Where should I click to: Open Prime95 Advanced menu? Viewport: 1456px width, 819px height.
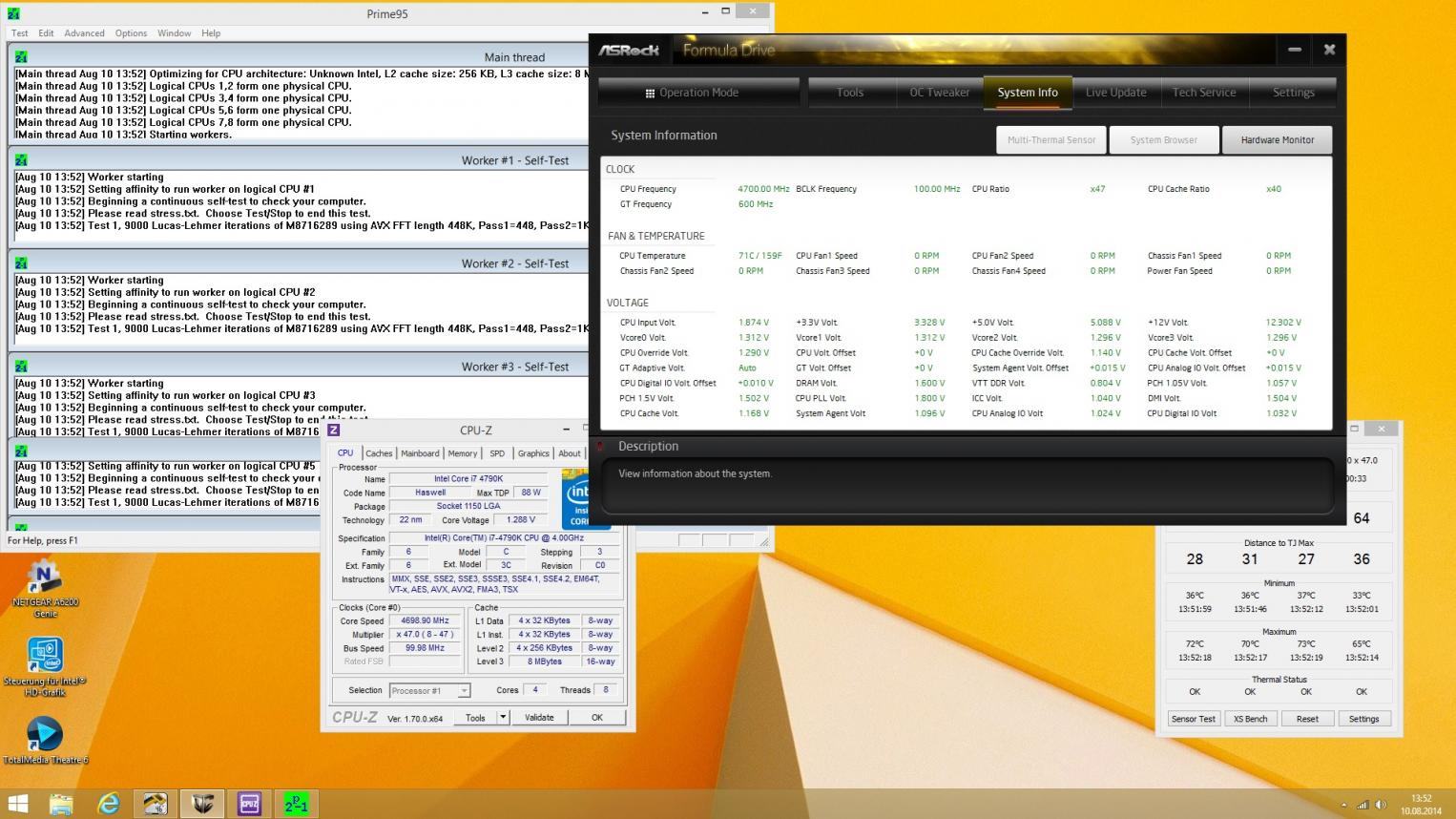[x=84, y=33]
